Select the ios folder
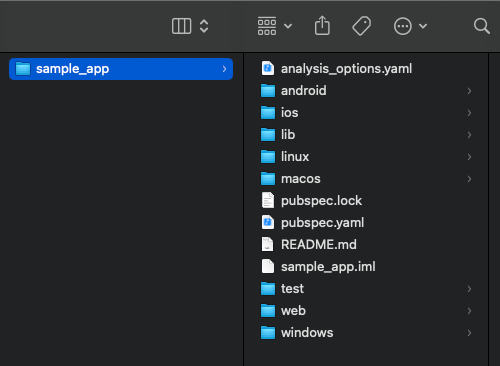The height and width of the screenshot is (366, 500). coord(365,113)
